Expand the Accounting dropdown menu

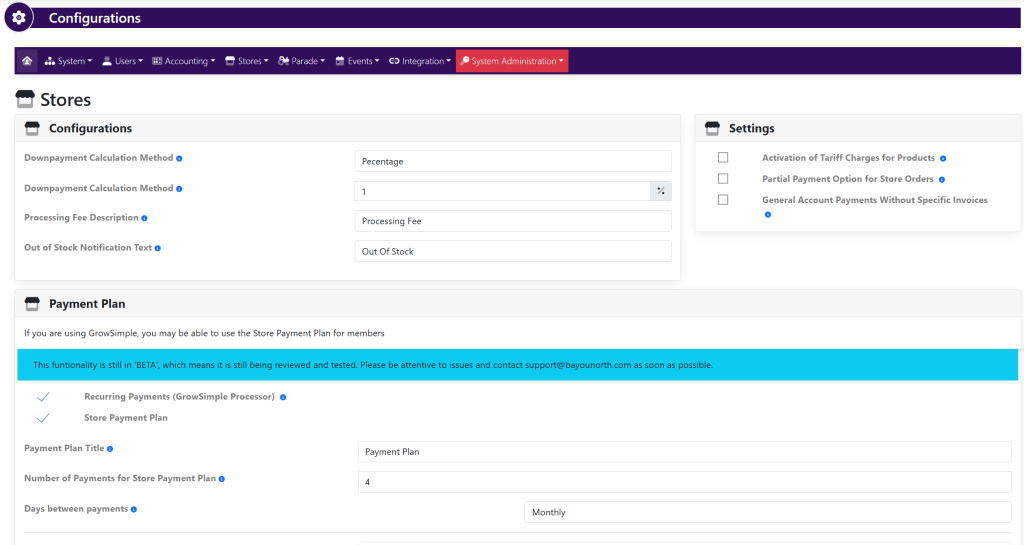click(x=183, y=61)
